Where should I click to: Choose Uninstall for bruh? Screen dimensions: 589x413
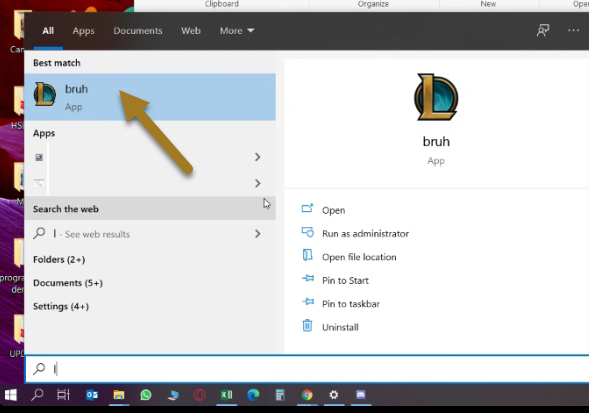pyautogui.click(x=340, y=327)
